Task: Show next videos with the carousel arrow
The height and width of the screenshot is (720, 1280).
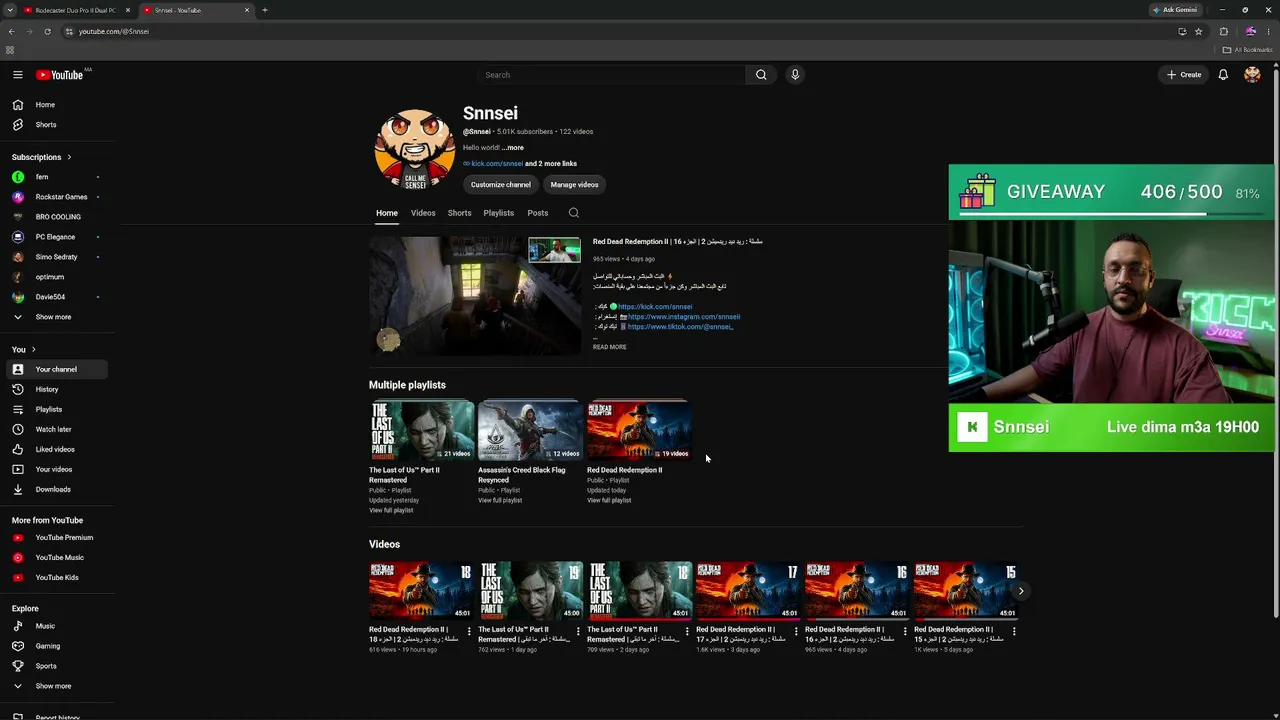Action: (1020, 591)
